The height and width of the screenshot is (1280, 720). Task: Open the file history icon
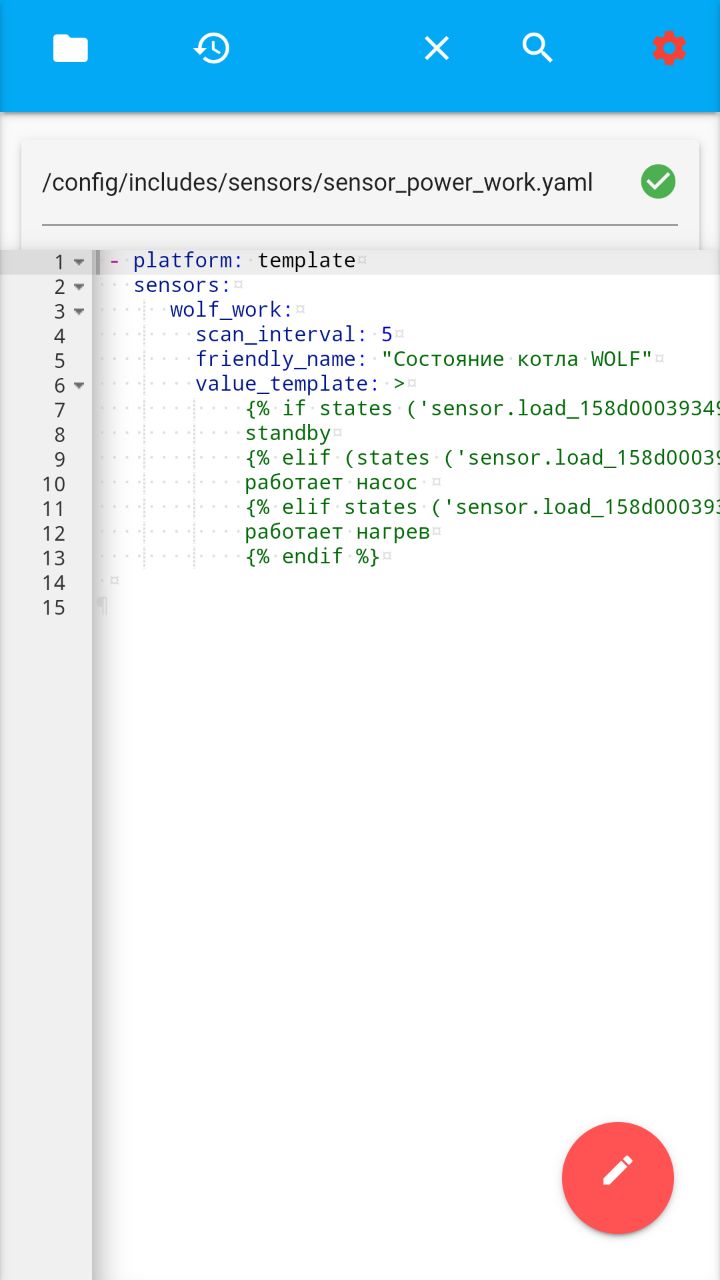click(212, 48)
